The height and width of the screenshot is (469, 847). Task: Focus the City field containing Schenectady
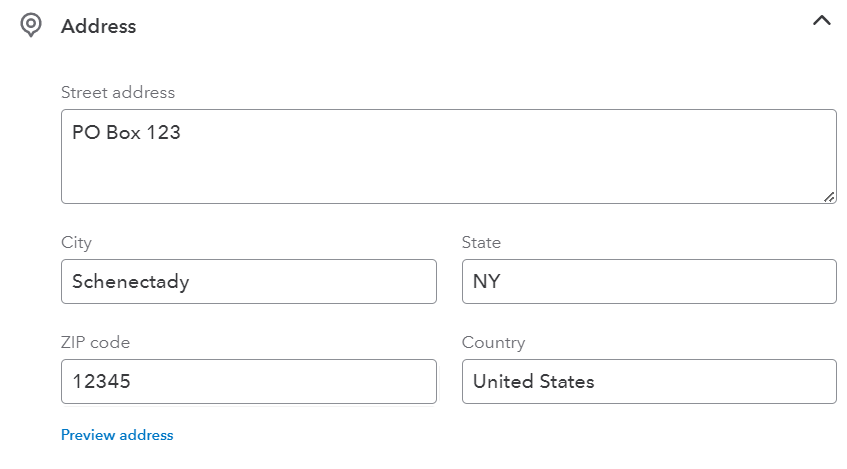tap(248, 282)
